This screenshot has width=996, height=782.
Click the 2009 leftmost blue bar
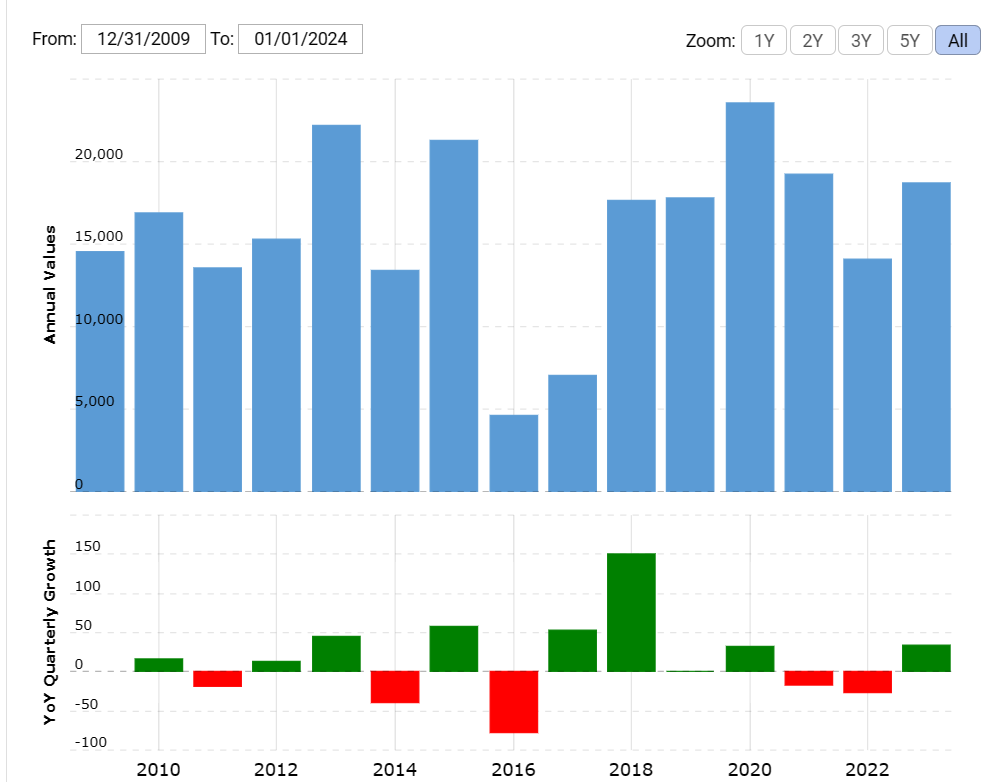coord(100,371)
